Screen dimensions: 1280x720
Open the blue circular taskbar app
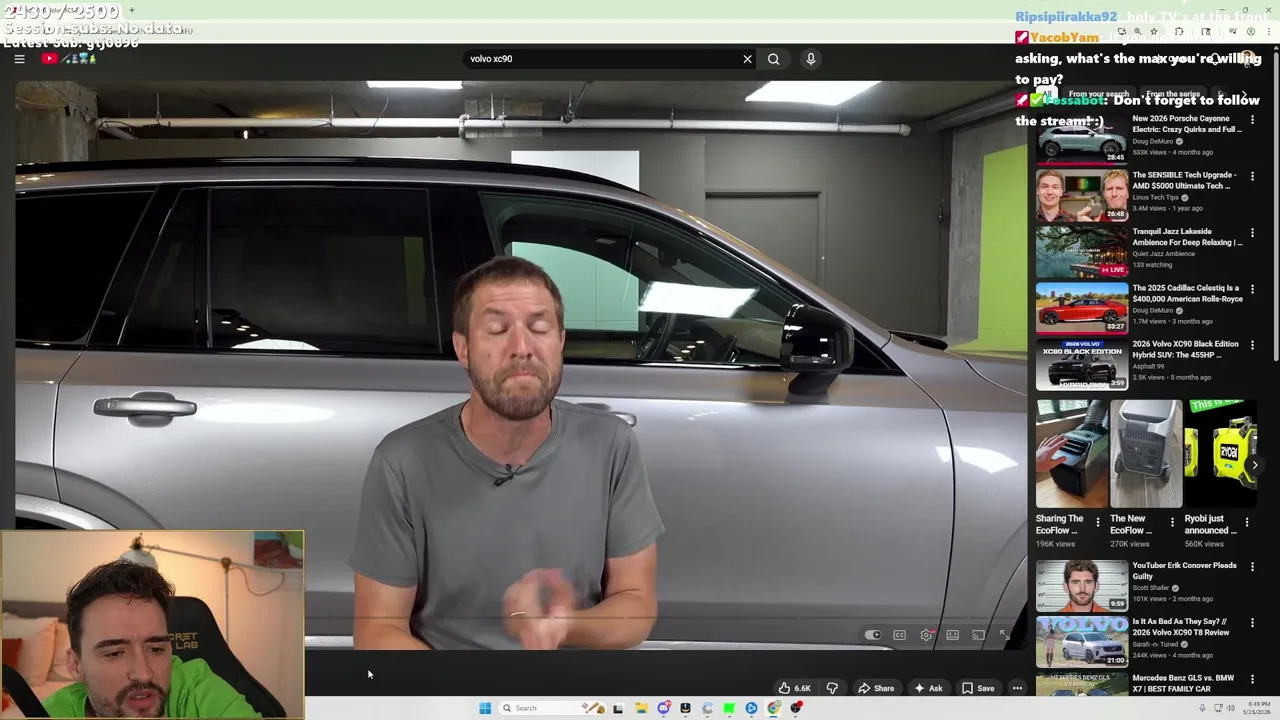click(x=751, y=708)
